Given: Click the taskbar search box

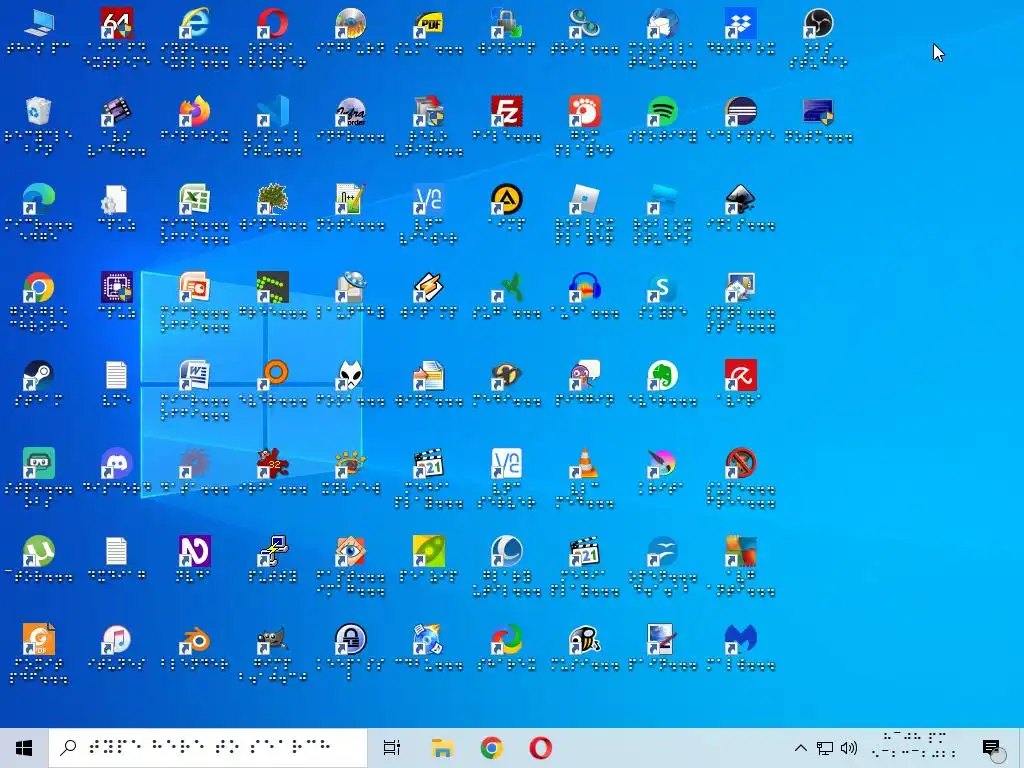Looking at the screenshot, I should 208,748.
